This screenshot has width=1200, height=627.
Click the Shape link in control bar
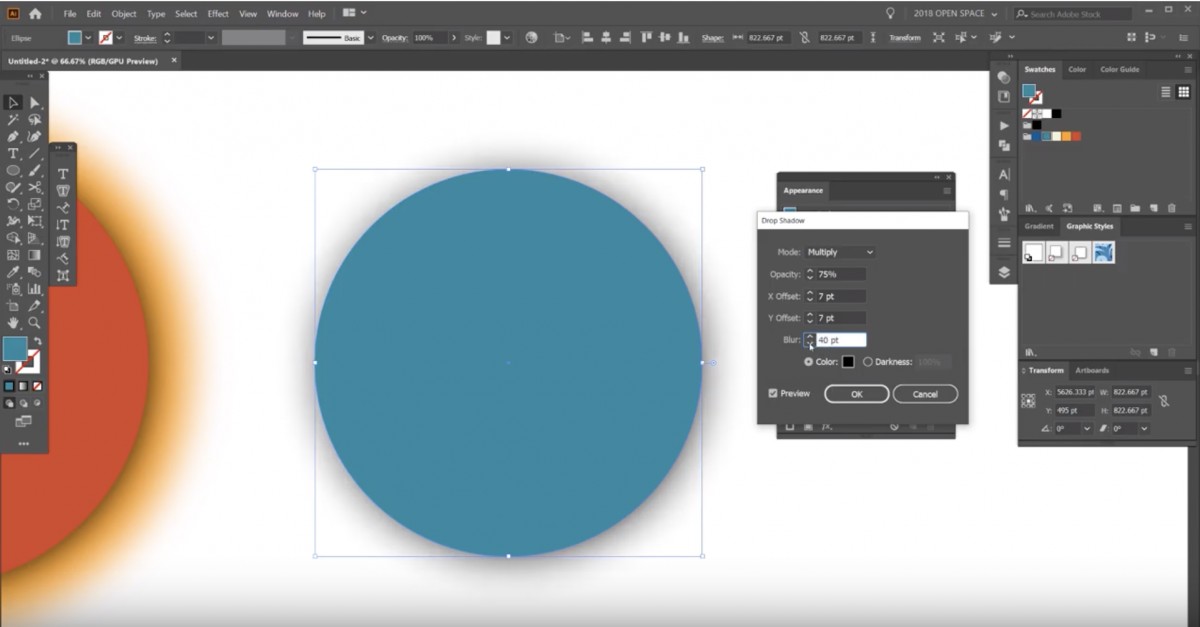click(712, 38)
